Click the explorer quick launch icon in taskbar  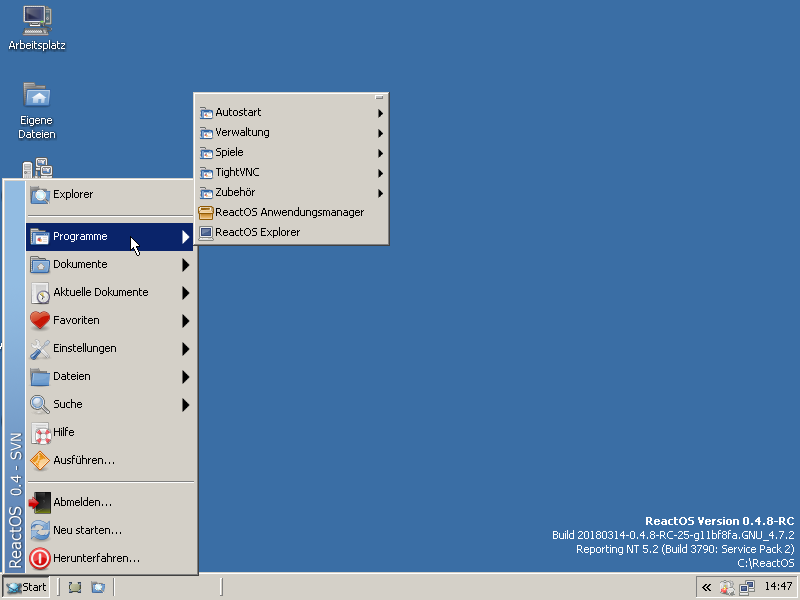pyautogui.click(x=98, y=587)
